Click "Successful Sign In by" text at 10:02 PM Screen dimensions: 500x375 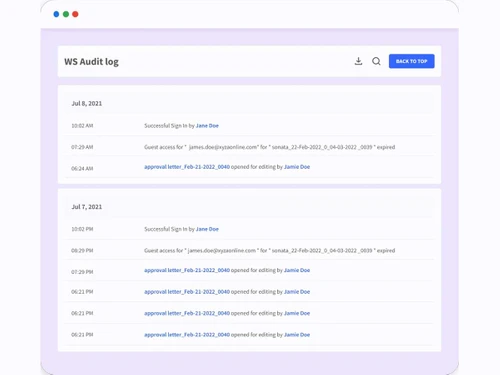[x=169, y=229]
